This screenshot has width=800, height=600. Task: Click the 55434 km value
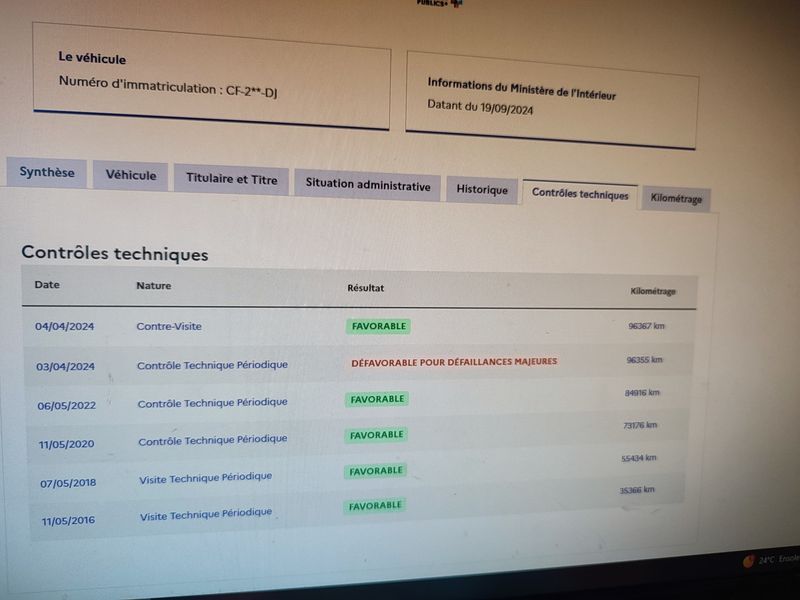(x=639, y=458)
